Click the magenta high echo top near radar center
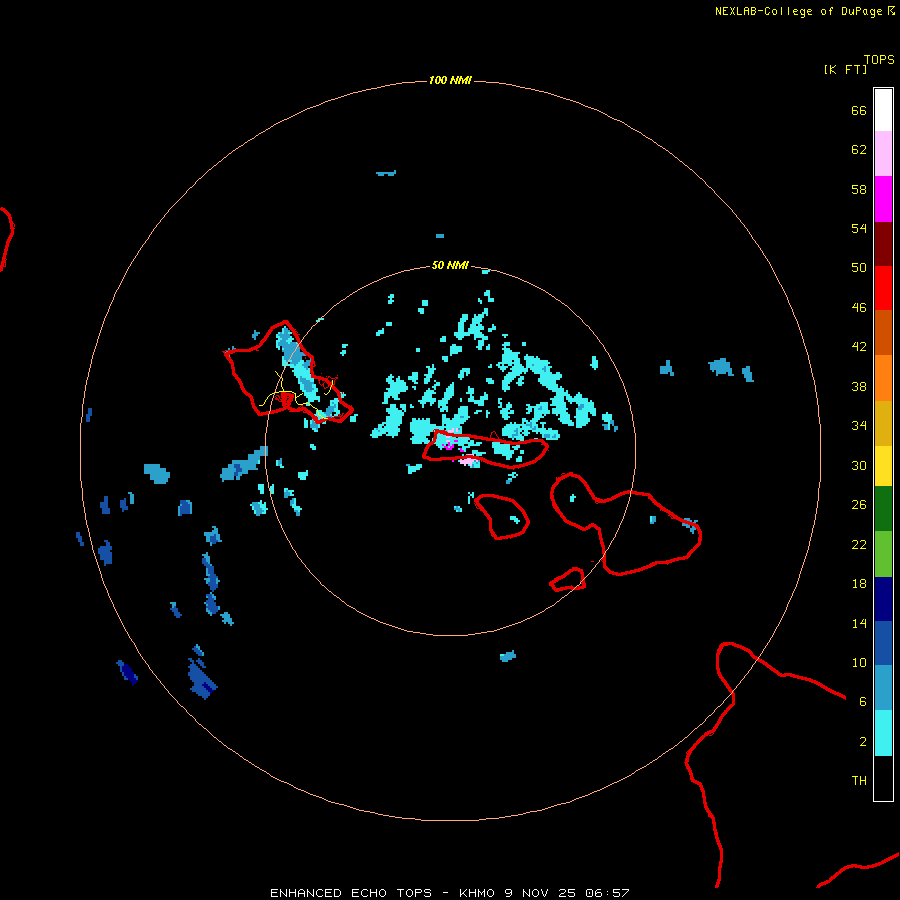This screenshot has width=900, height=900. pyautogui.click(x=449, y=444)
